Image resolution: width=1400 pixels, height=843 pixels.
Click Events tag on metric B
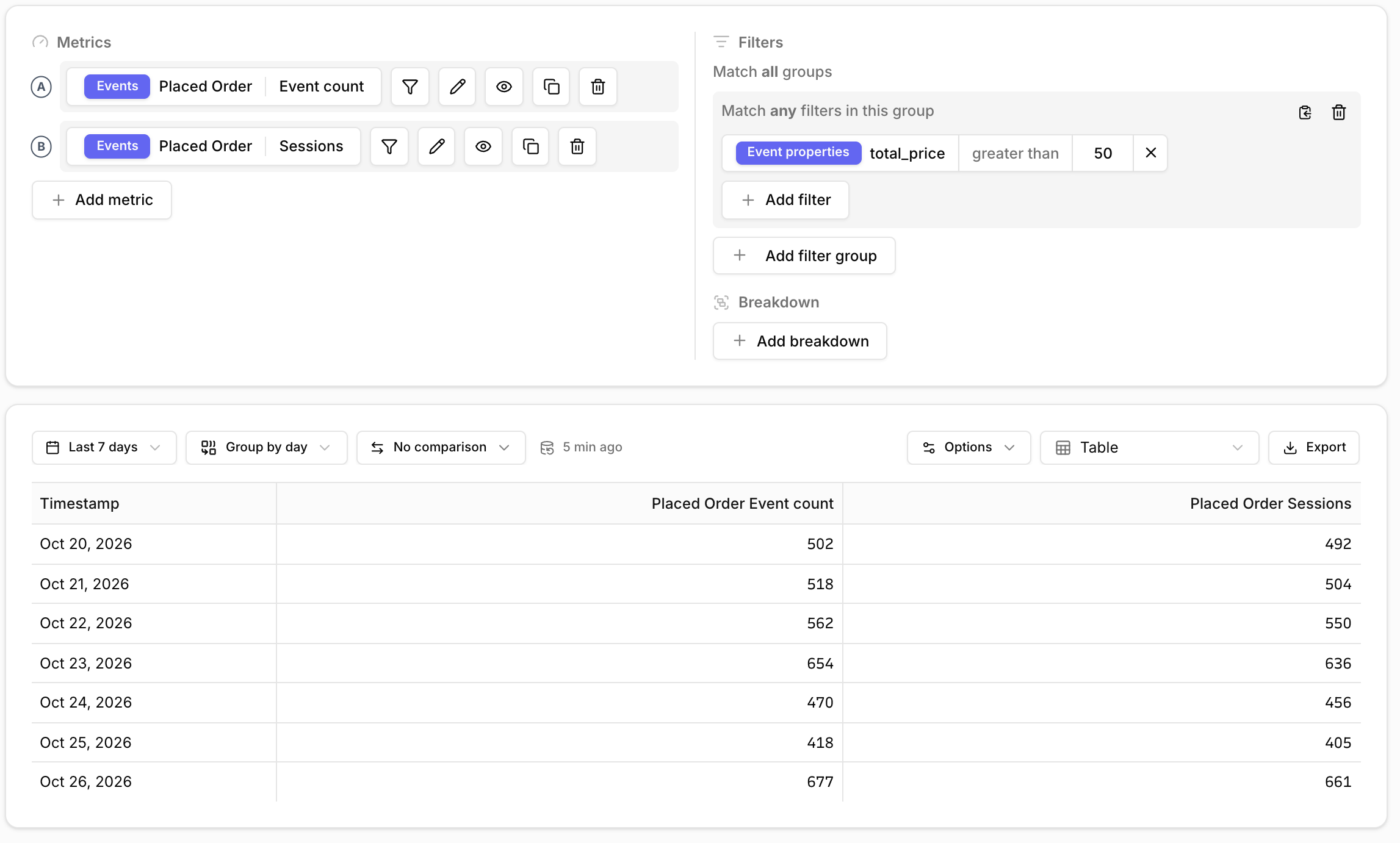[x=117, y=146]
